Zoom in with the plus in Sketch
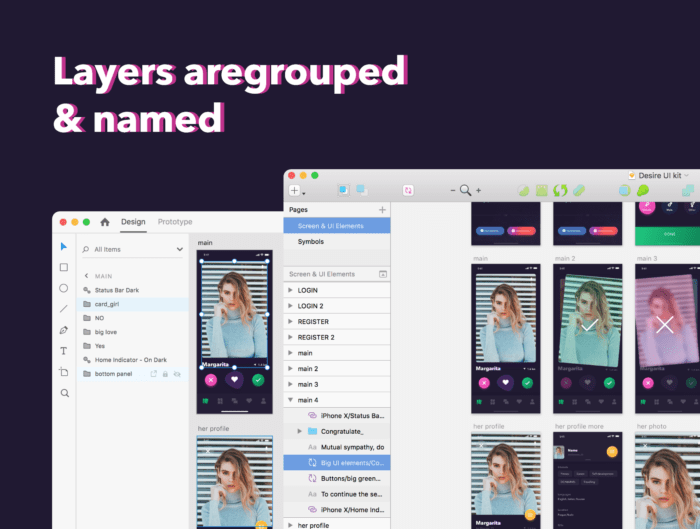Viewport: 700px width, 529px height. click(x=479, y=191)
